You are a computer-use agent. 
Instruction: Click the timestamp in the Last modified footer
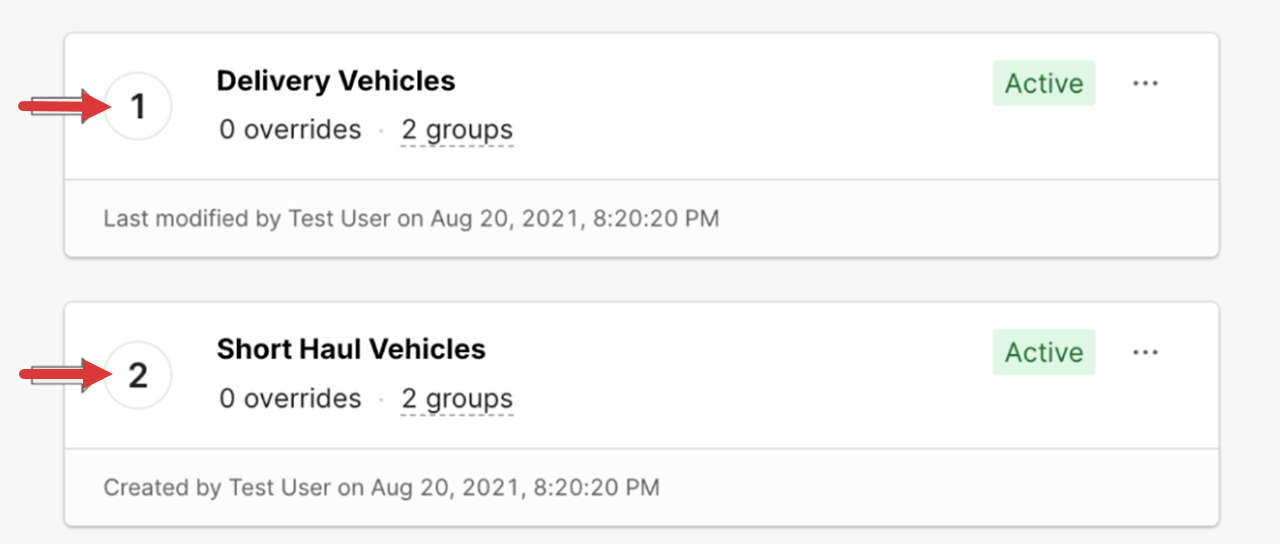[x=574, y=218]
